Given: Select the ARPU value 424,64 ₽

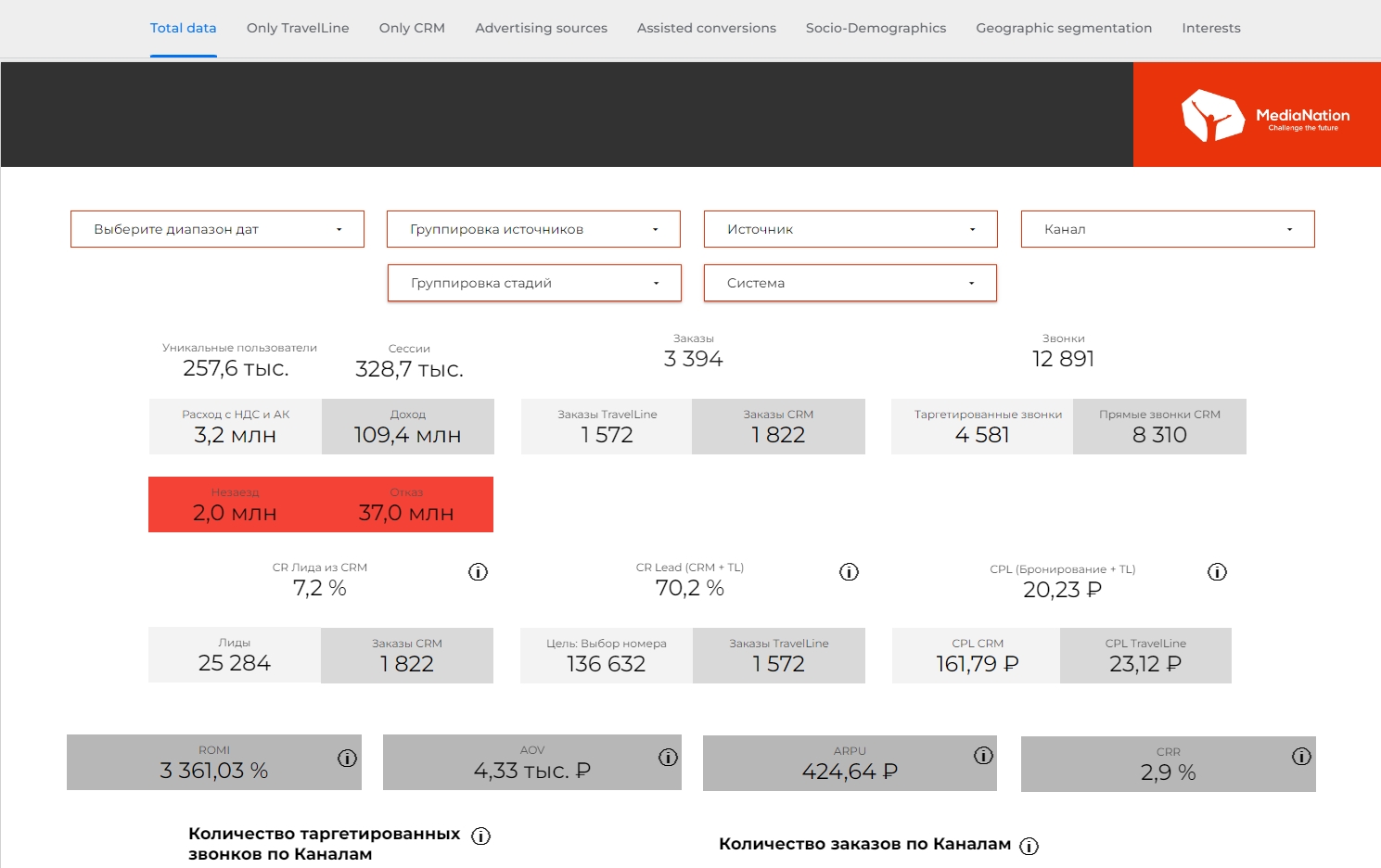Looking at the screenshot, I should pos(850,772).
